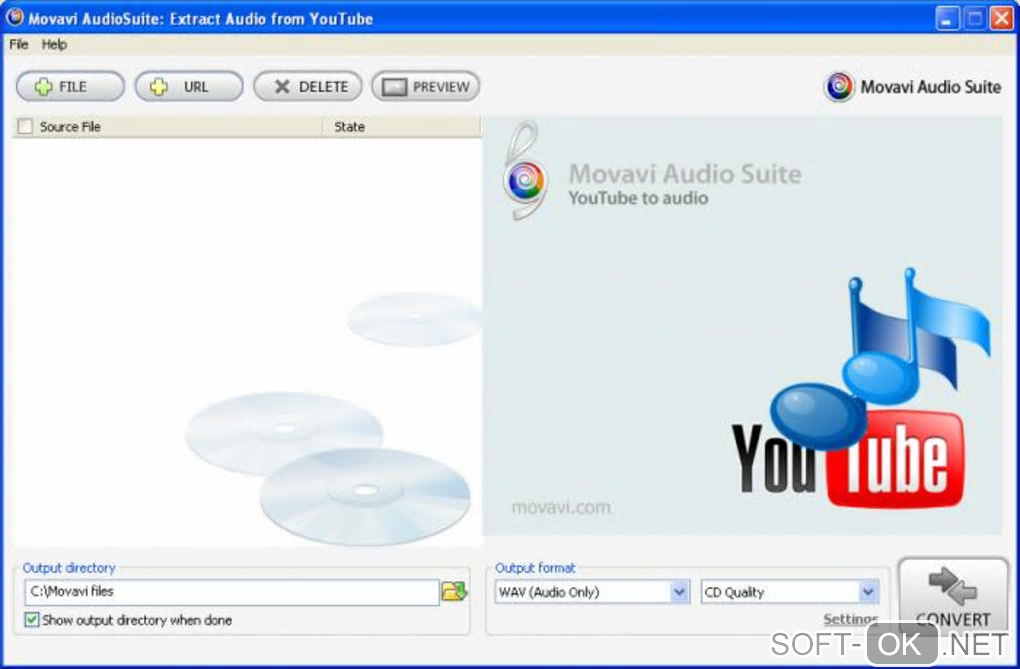Click the FILE add button
This screenshot has width=1020, height=669.
70,87
